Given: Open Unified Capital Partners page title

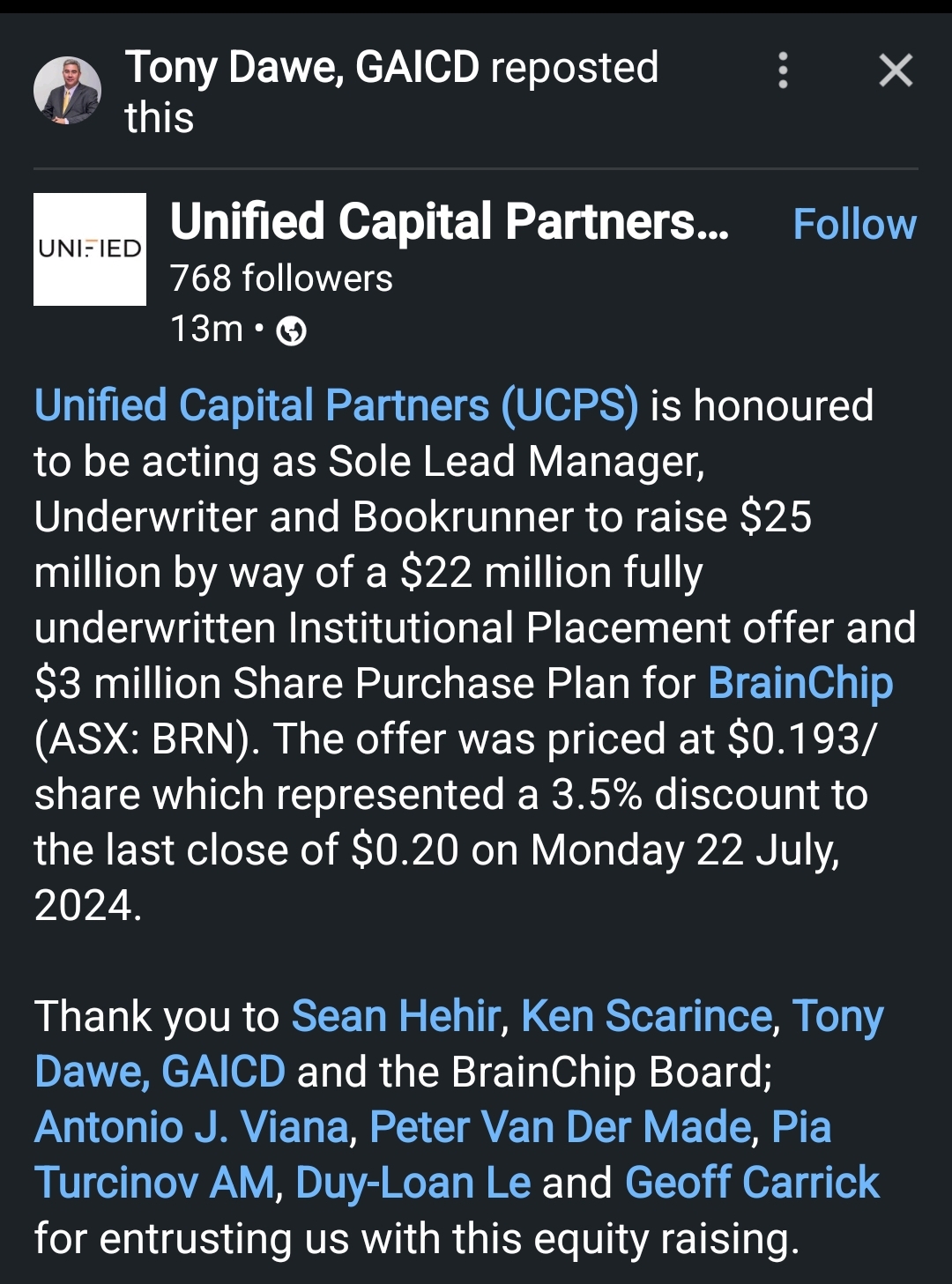Looking at the screenshot, I should 450,221.
